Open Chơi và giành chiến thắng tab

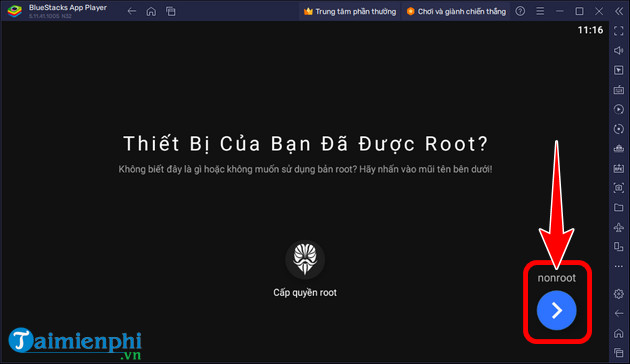coord(456,11)
